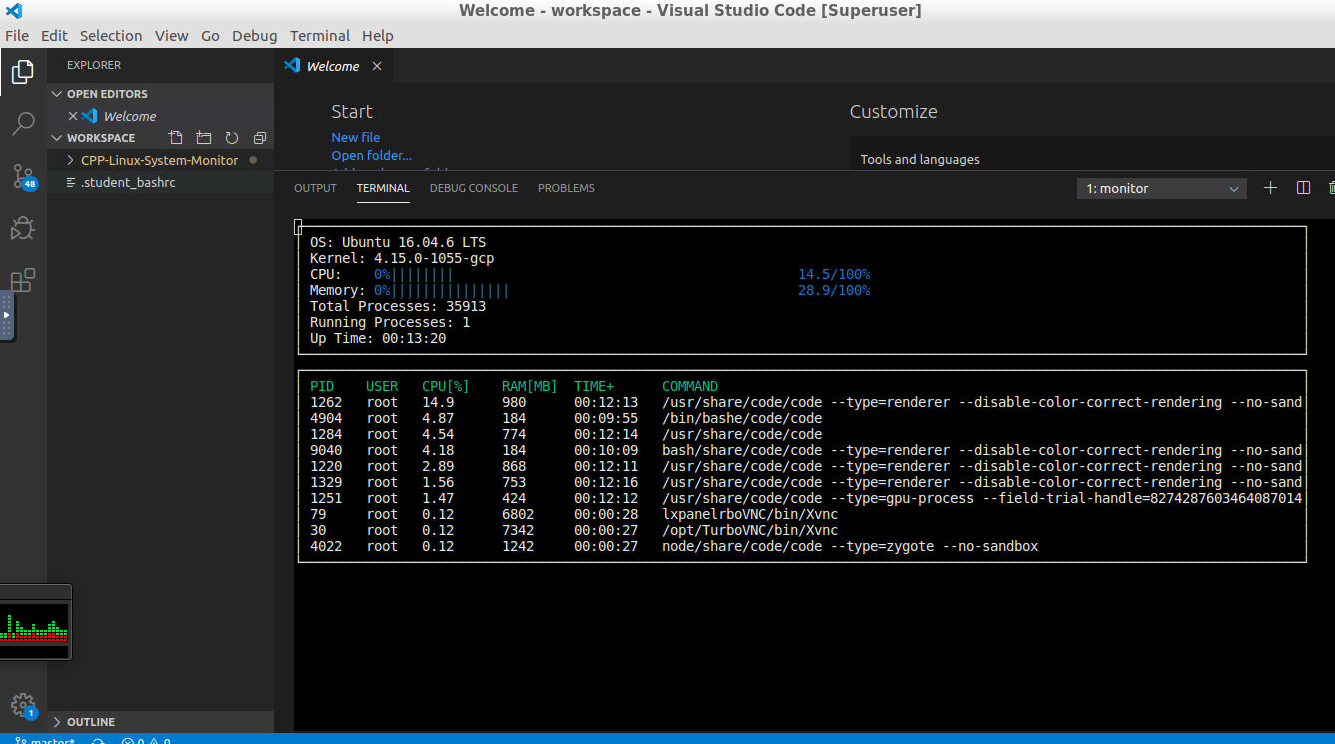Screen dimensions: 1335x744
Task: Synchronize changes from status bar
Action: [99, 741]
